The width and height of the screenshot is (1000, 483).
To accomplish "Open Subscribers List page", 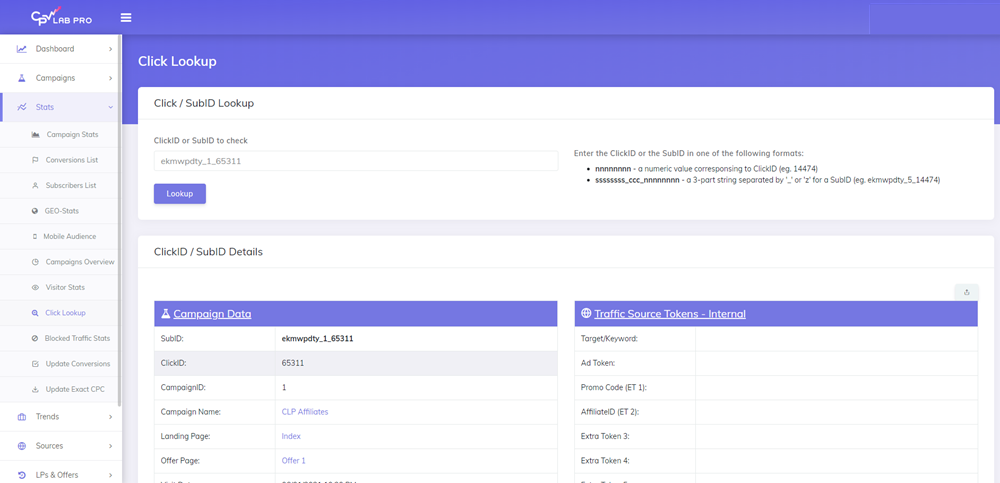I will [71, 186].
